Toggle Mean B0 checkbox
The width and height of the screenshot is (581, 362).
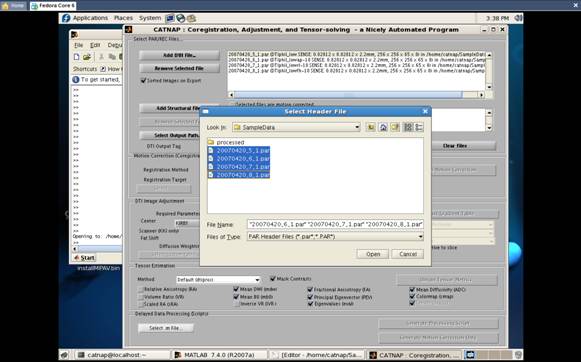tap(236, 297)
